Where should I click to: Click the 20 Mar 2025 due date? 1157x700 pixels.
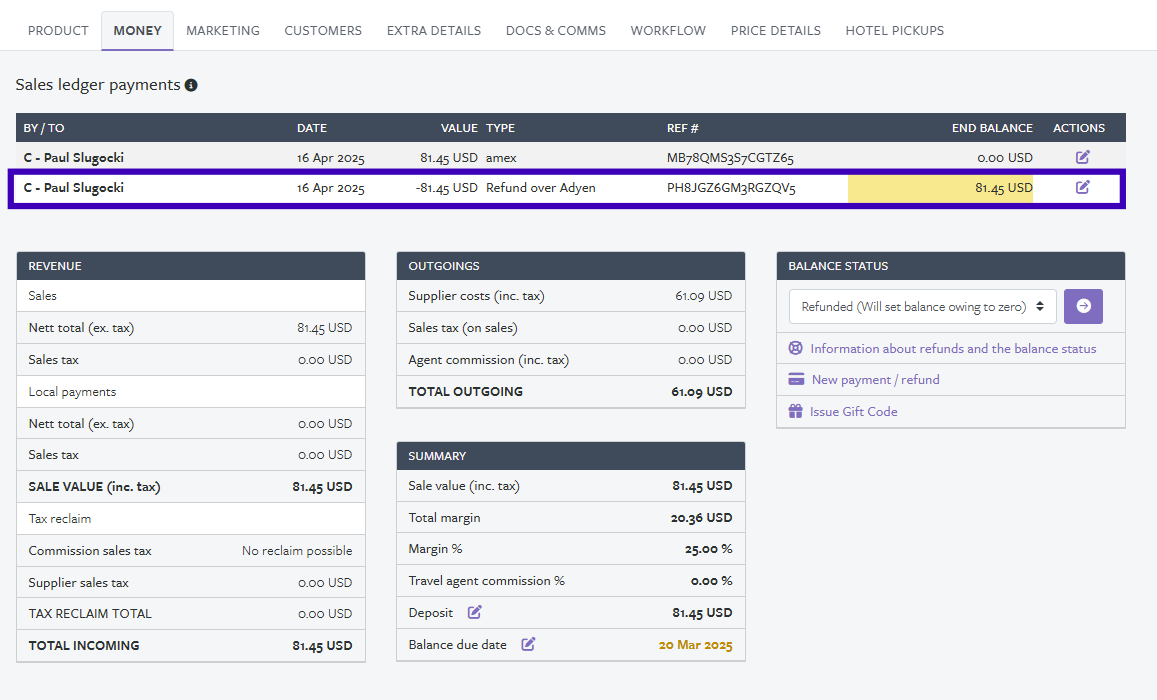tap(695, 645)
